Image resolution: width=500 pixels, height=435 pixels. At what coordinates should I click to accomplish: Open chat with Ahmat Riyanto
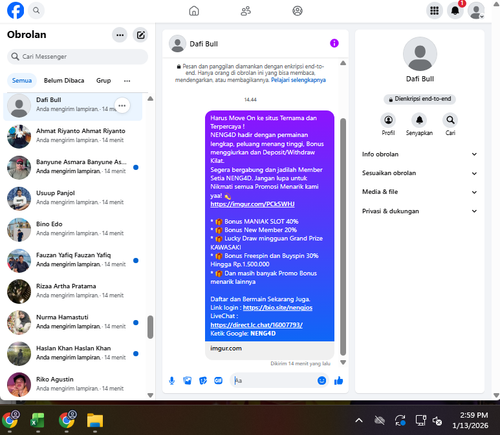73,136
